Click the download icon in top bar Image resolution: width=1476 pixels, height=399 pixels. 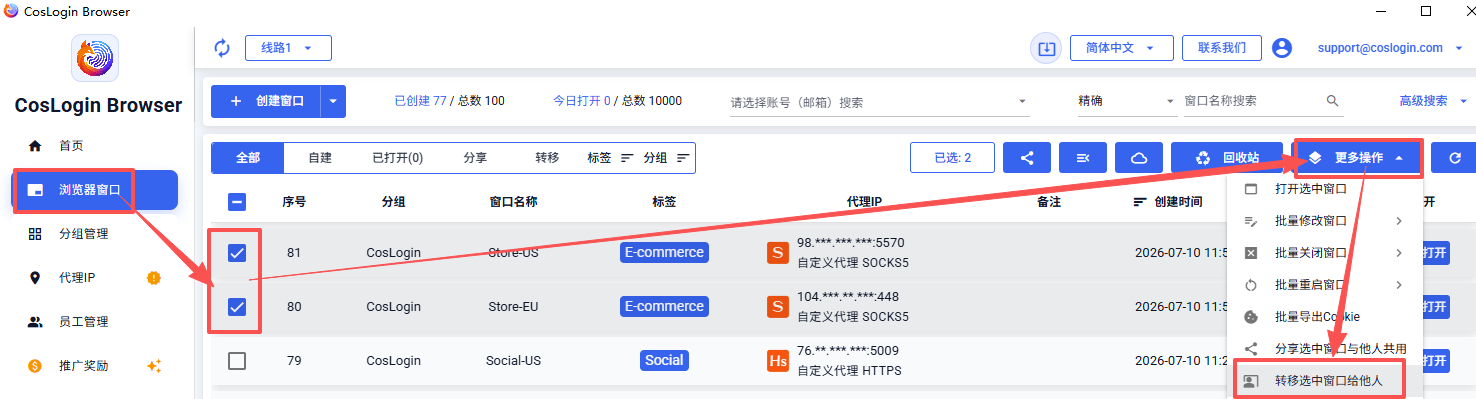1046,48
